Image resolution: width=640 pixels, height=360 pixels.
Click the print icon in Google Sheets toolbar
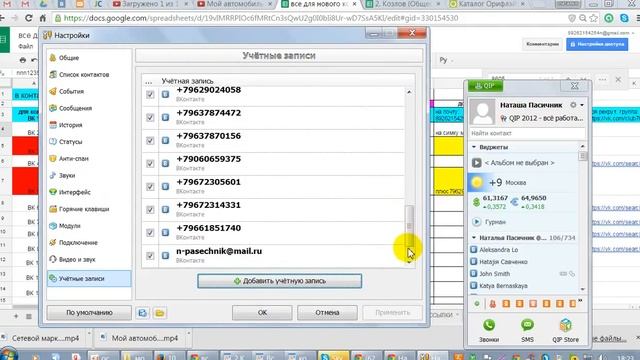click(23, 60)
